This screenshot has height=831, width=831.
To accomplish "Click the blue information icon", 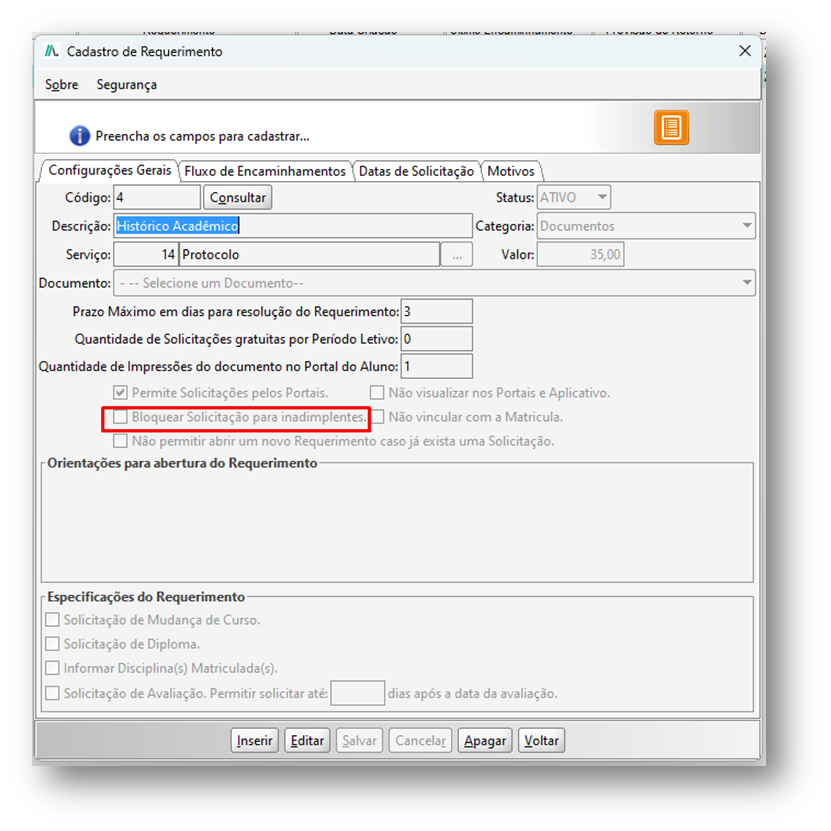I will coord(79,136).
